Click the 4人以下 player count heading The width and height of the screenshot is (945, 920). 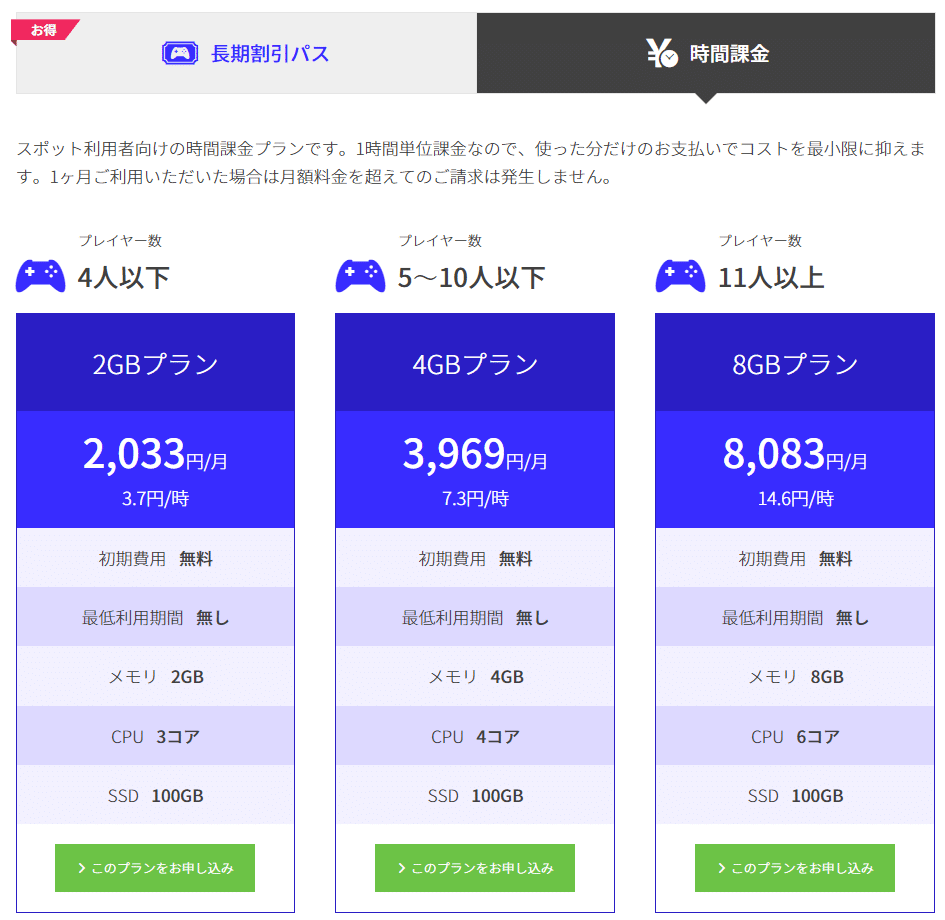pos(124,278)
